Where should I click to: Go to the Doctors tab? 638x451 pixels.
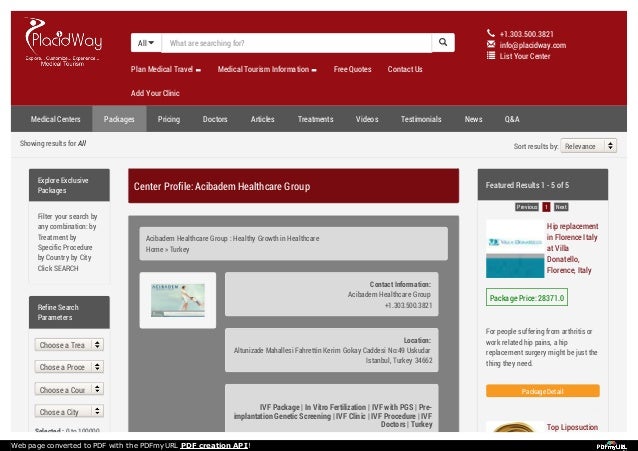click(215, 119)
